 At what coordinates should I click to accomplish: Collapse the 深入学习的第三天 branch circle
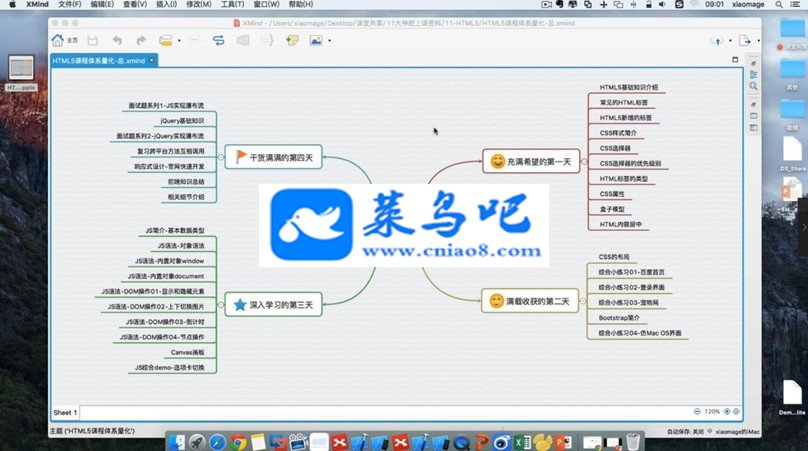(x=221, y=305)
